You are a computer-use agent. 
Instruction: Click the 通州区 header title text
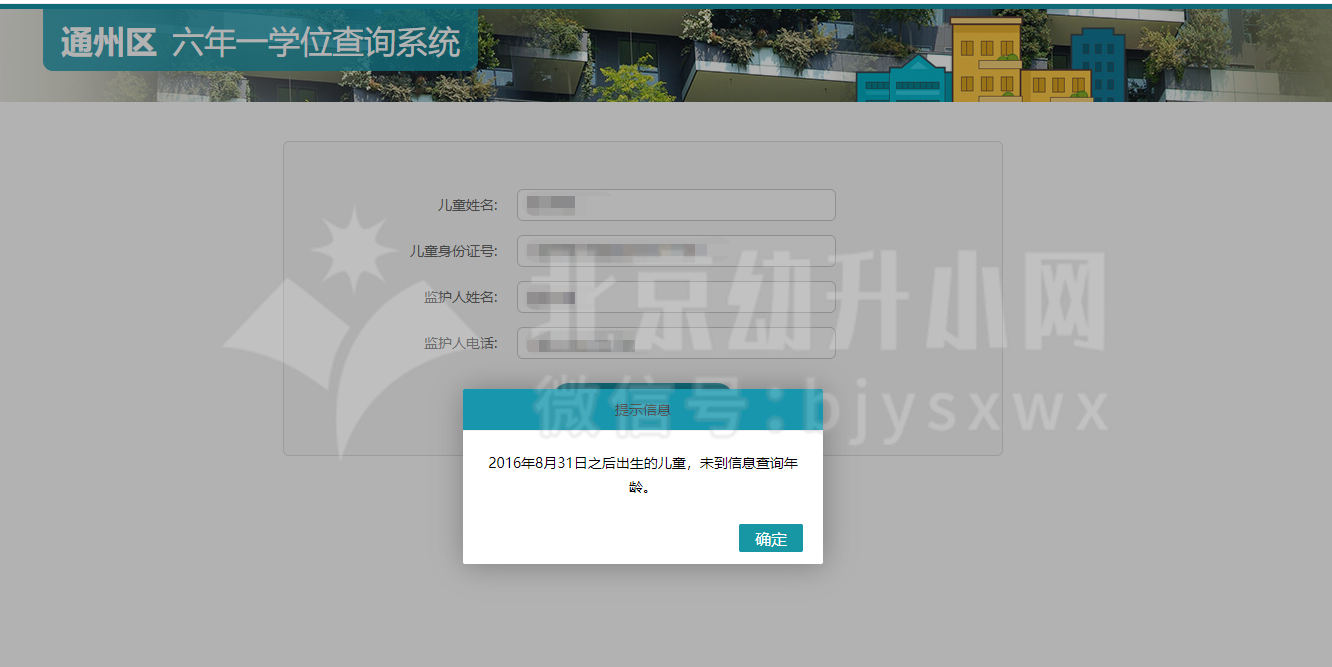pos(108,43)
